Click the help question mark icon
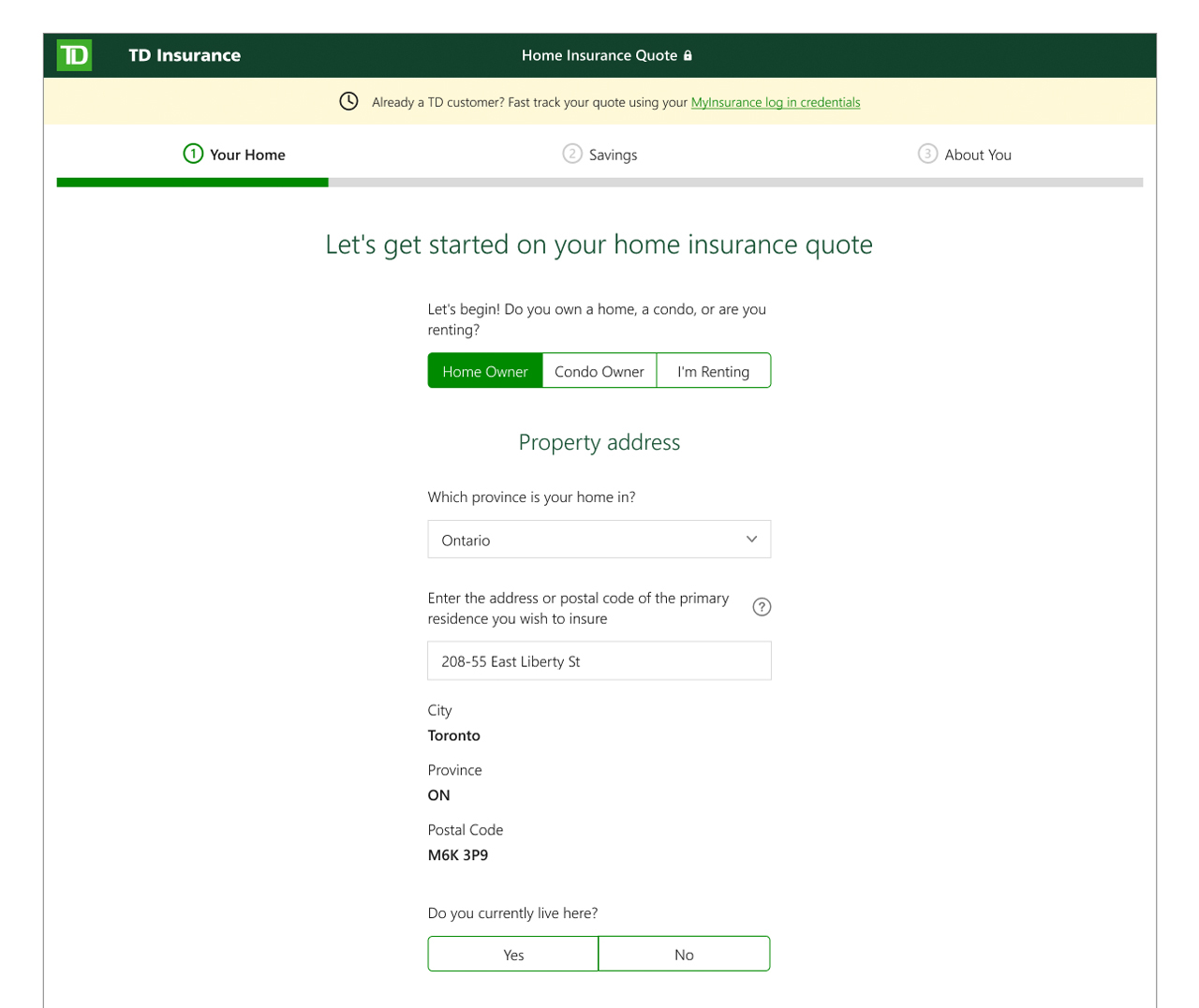The image size is (1199, 1008). pos(762,607)
